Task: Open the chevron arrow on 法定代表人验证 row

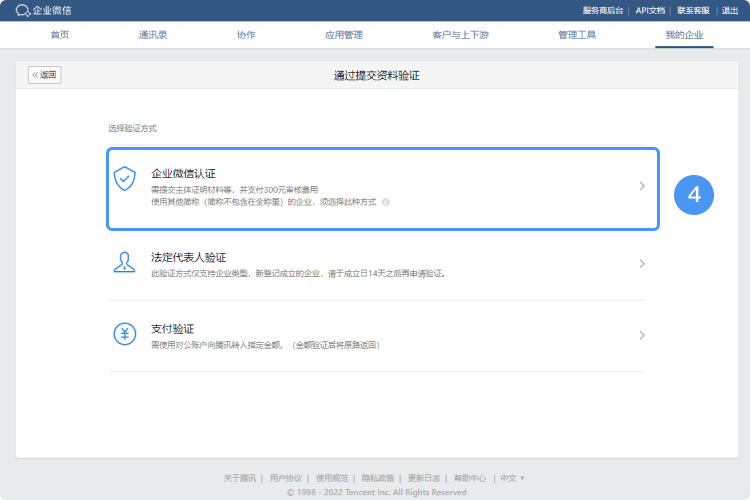Action: tap(642, 264)
